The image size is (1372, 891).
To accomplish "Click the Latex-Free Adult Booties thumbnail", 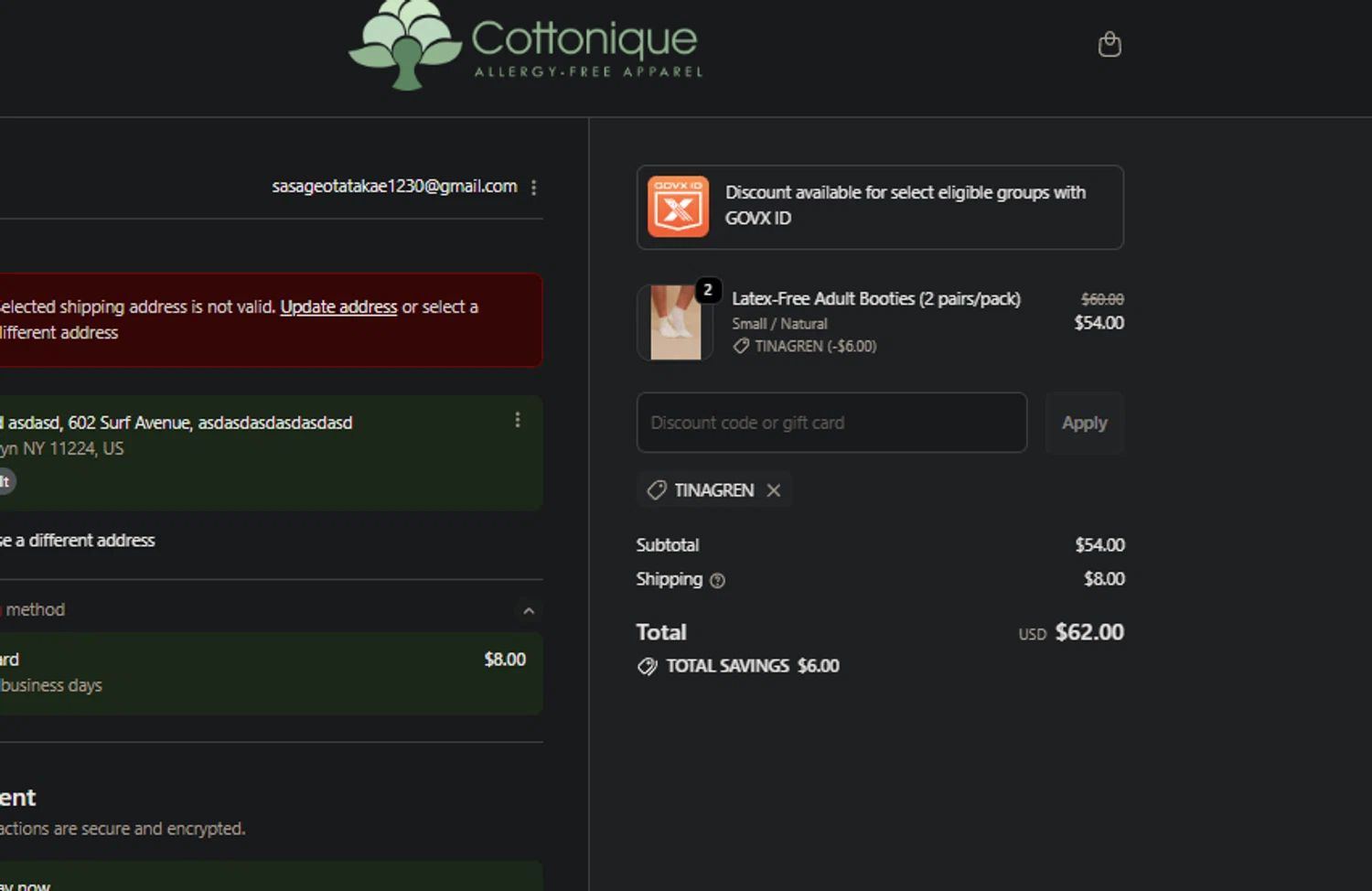I will [675, 322].
